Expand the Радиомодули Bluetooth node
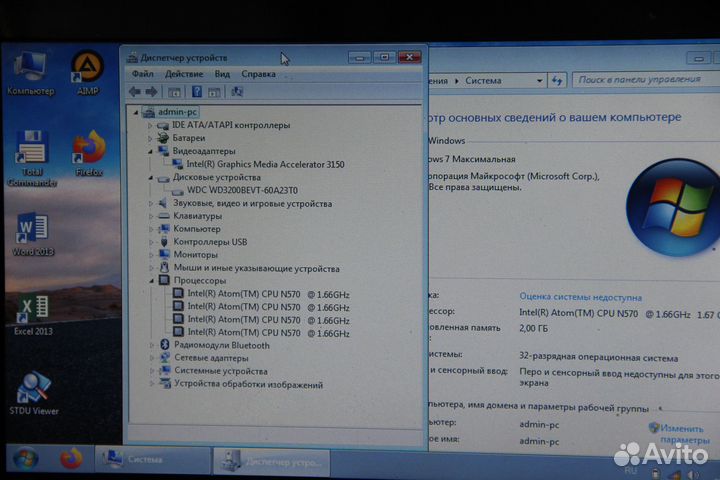The width and height of the screenshot is (720, 480). (152, 345)
